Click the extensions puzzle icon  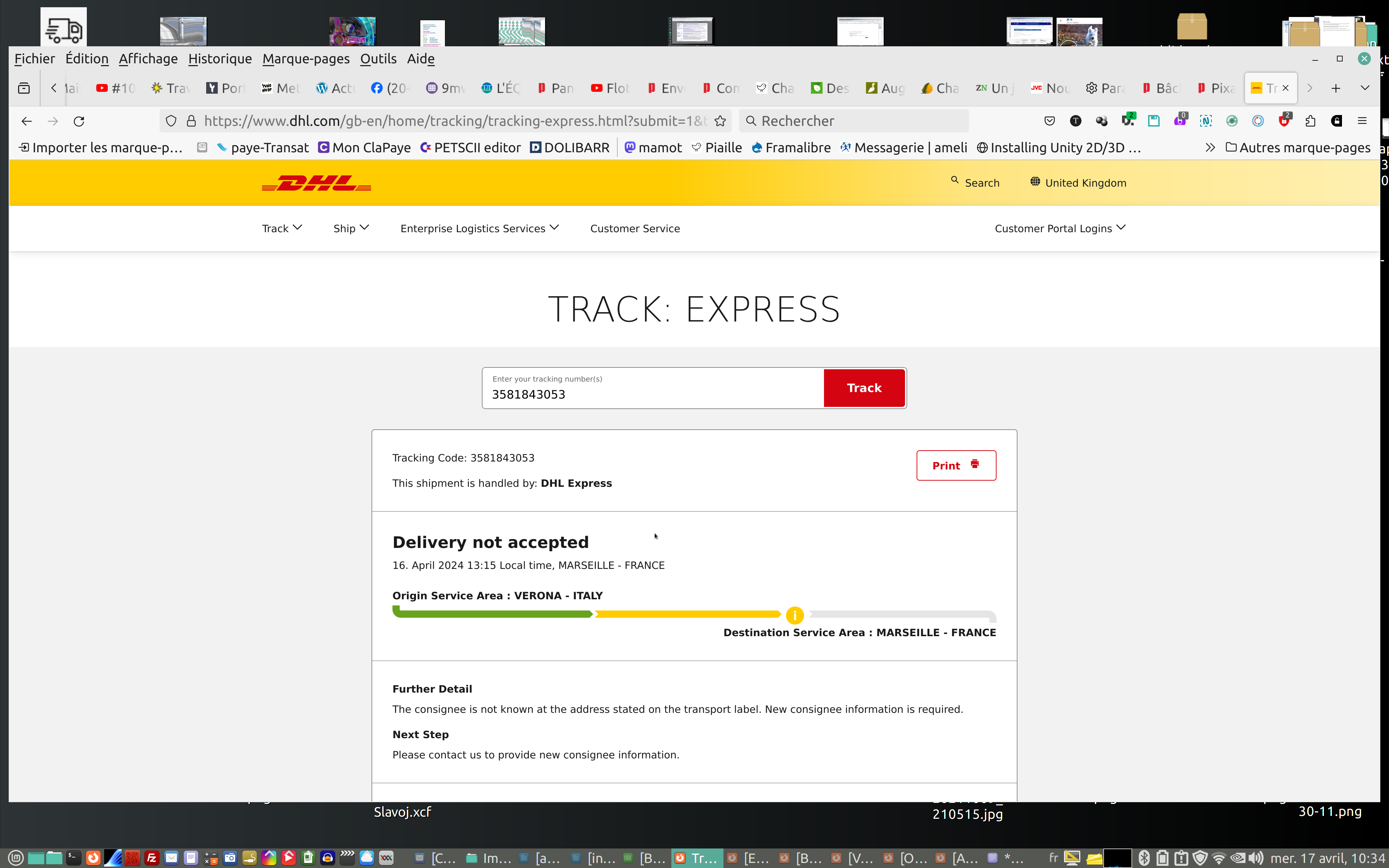1311,121
